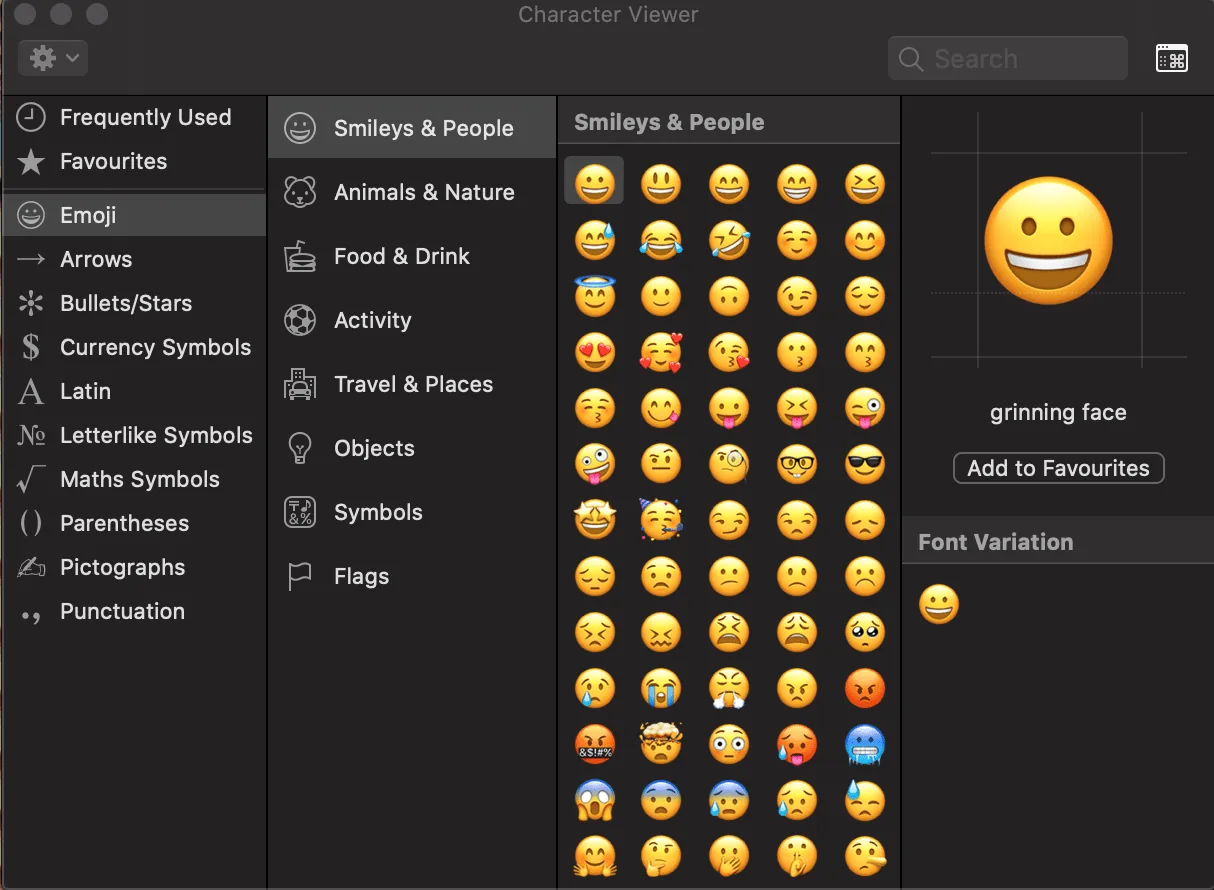The image size is (1214, 890).
Task: Pick the face screaming in fear emoji
Action: (x=595, y=800)
